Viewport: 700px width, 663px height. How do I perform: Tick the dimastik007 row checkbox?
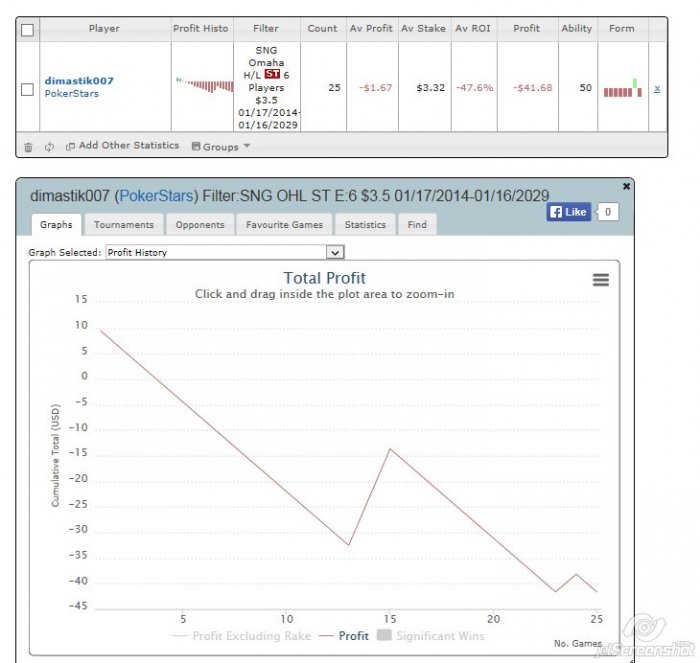tap(27, 89)
